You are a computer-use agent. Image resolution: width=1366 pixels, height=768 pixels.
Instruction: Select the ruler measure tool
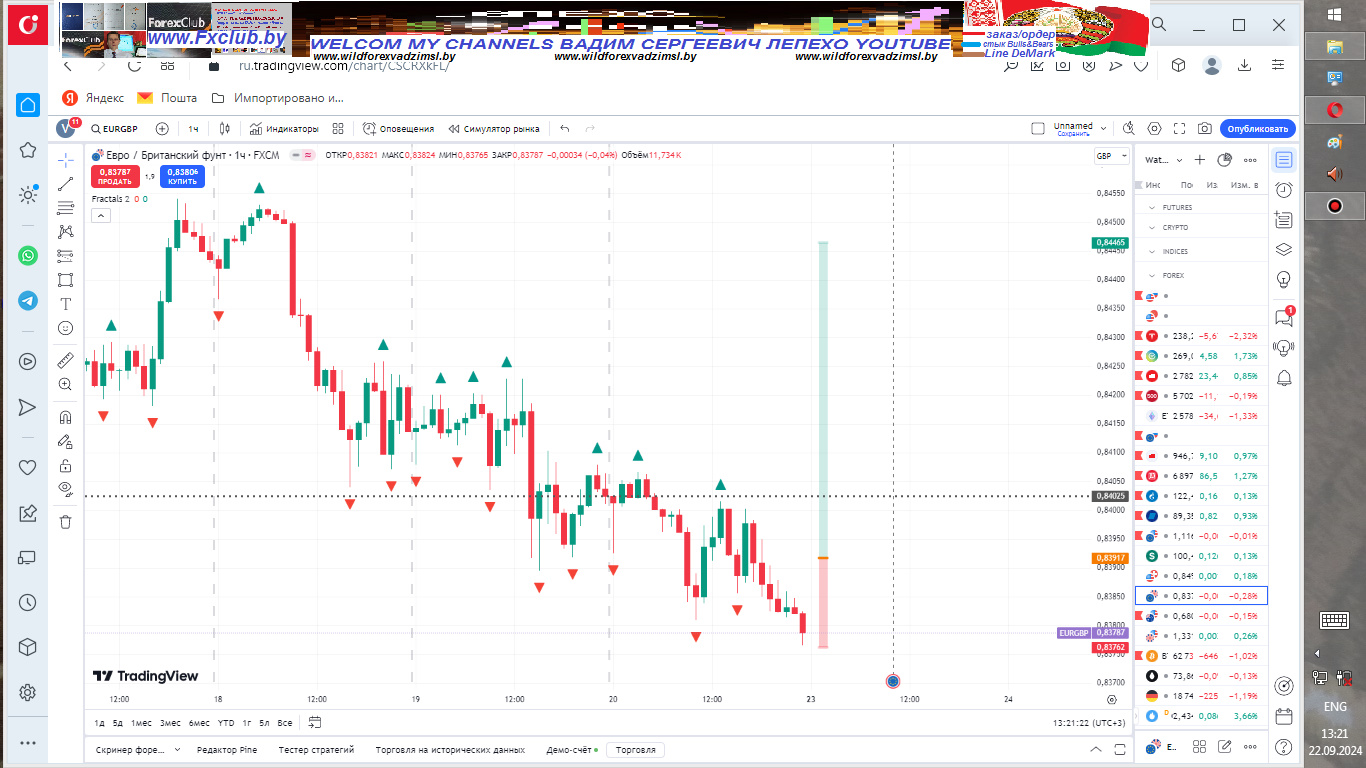[66, 360]
